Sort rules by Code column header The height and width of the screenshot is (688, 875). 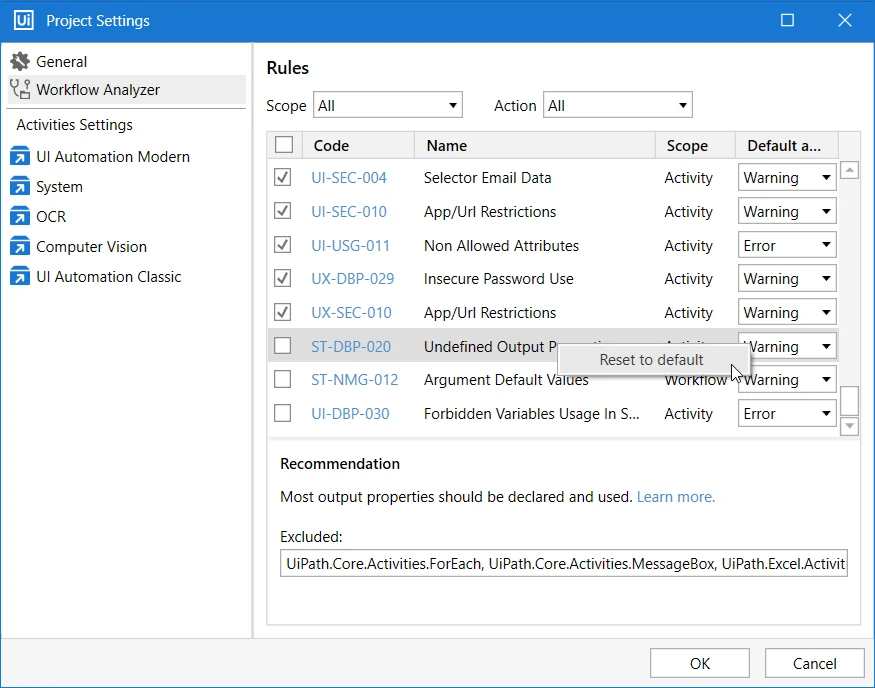click(x=358, y=146)
